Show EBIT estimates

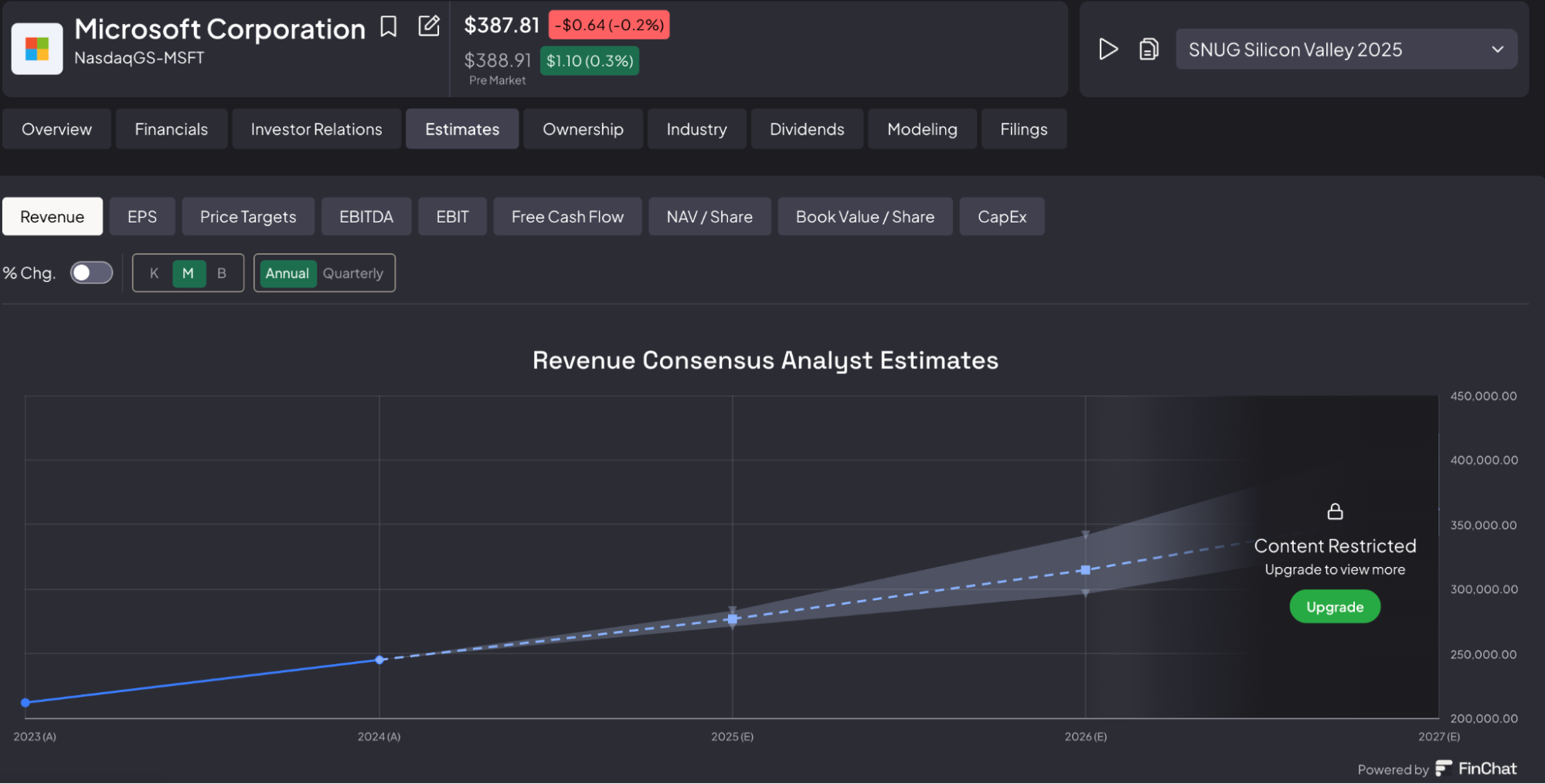[x=452, y=216]
